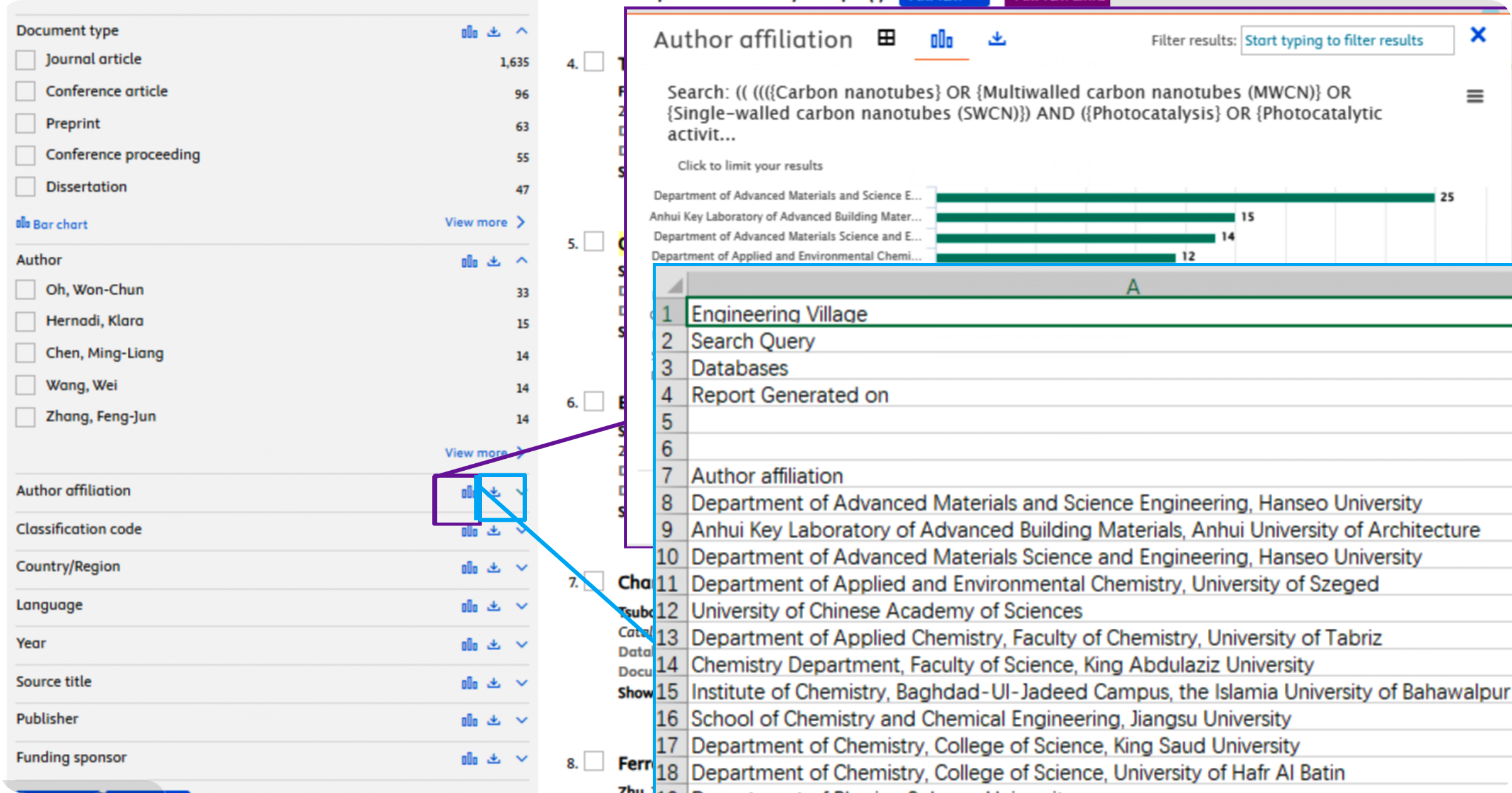Screen dimensions: 1512x793
Task: Download Author affiliation chart data in popup
Action: (996, 39)
